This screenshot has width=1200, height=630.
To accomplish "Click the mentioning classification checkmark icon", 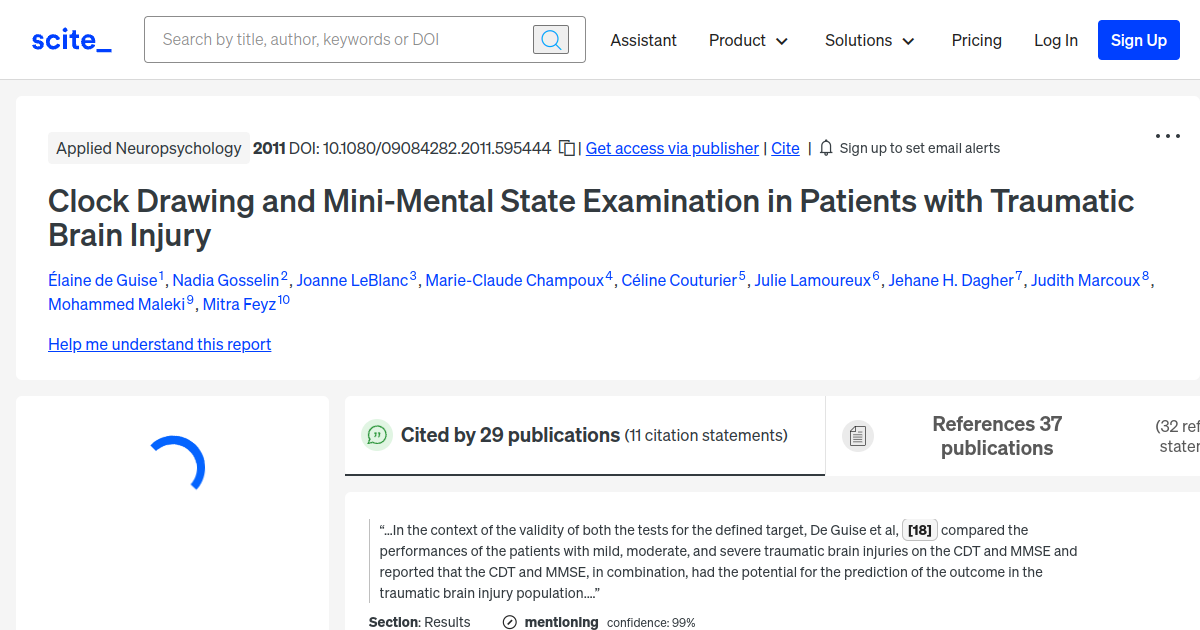I will pos(510,621).
